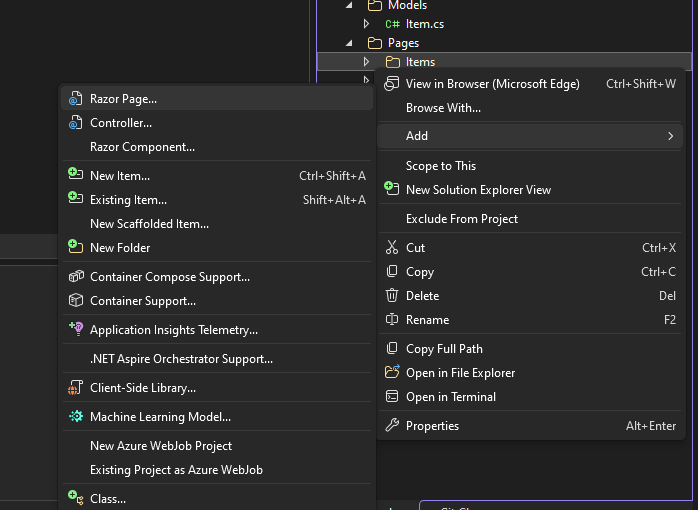Click the Razor Page file icon
This screenshot has height=510, width=698.
point(76,98)
